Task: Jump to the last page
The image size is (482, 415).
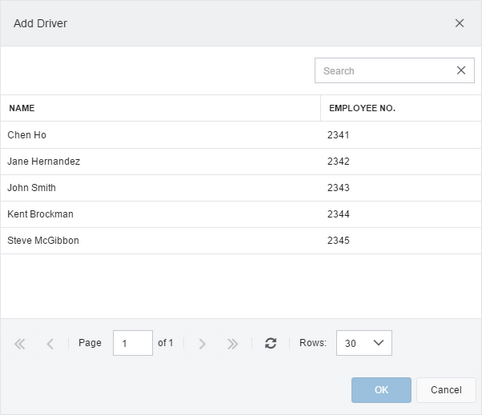Action: (x=232, y=343)
